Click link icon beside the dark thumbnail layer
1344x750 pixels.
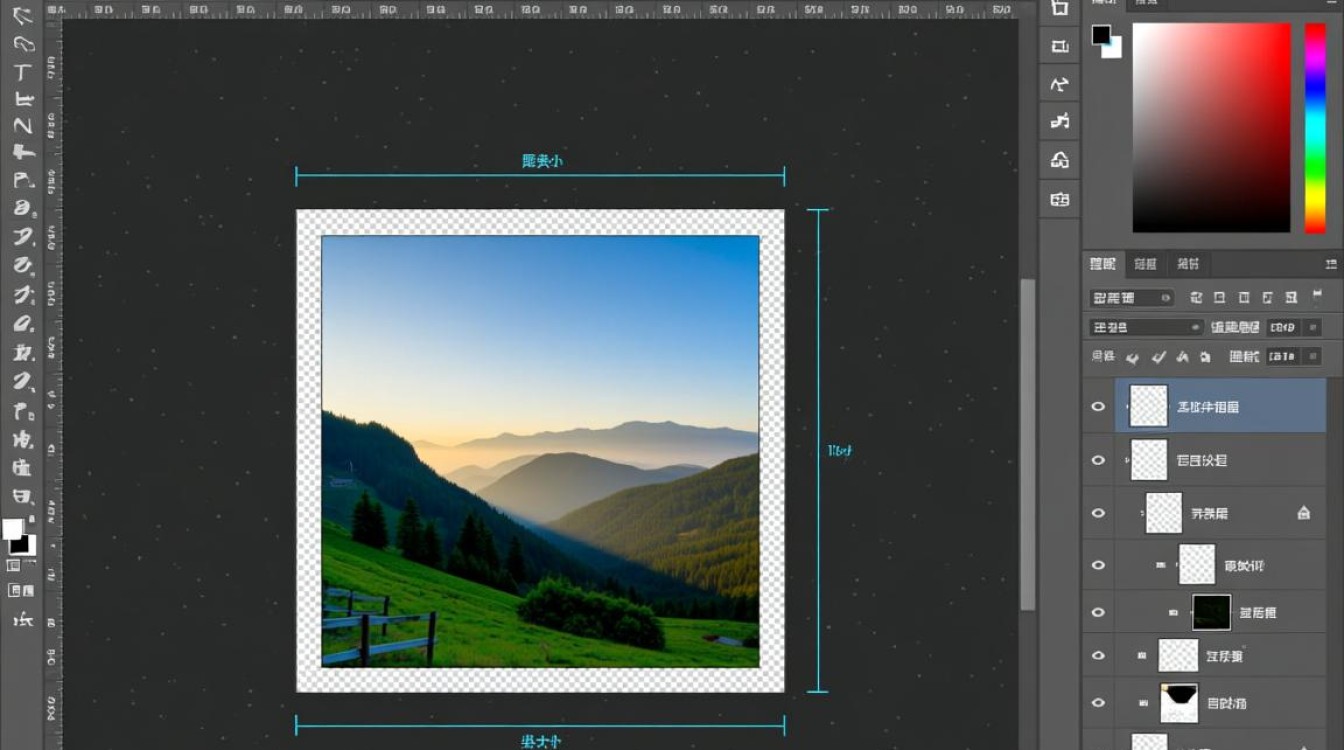coord(1174,612)
